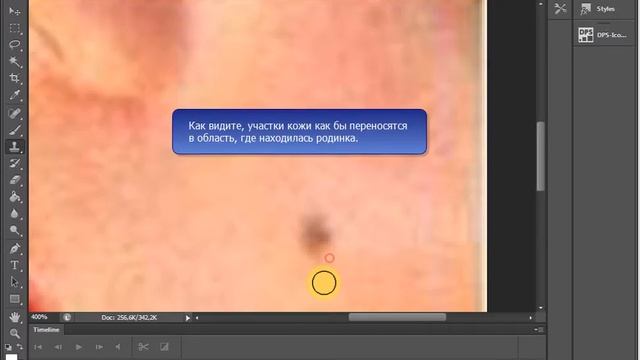Open the Timeline panel options menu
This screenshot has height=360, width=640.
point(539,329)
